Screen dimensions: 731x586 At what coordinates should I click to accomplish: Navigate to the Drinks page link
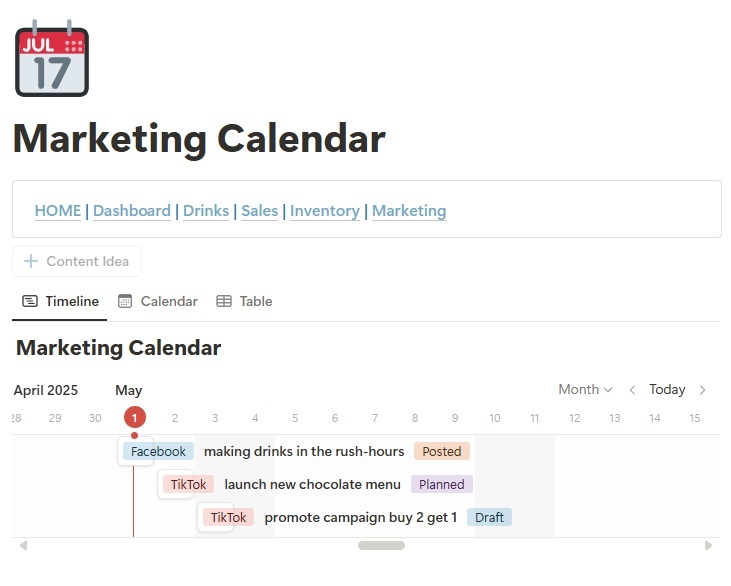[x=206, y=211]
